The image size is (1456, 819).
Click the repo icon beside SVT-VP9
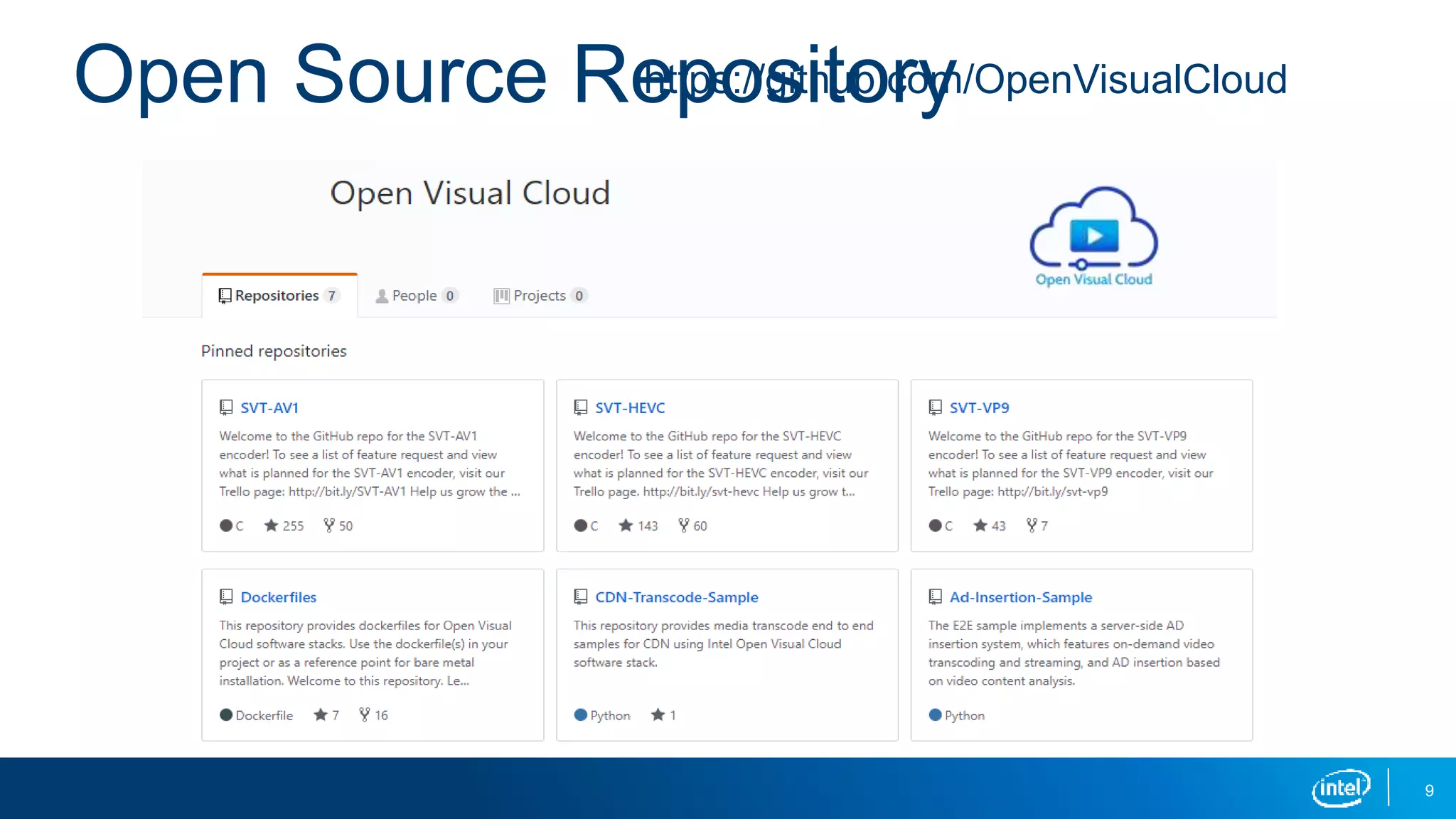pos(936,407)
